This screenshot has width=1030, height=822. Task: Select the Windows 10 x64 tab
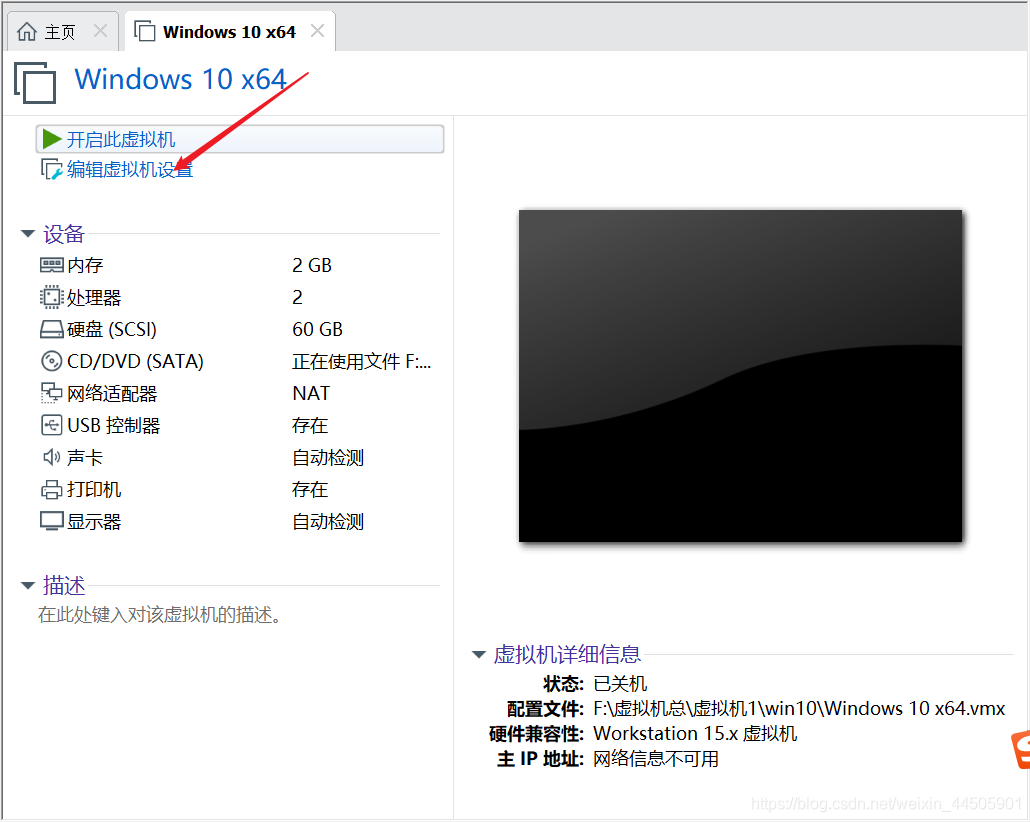(x=230, y=32)
